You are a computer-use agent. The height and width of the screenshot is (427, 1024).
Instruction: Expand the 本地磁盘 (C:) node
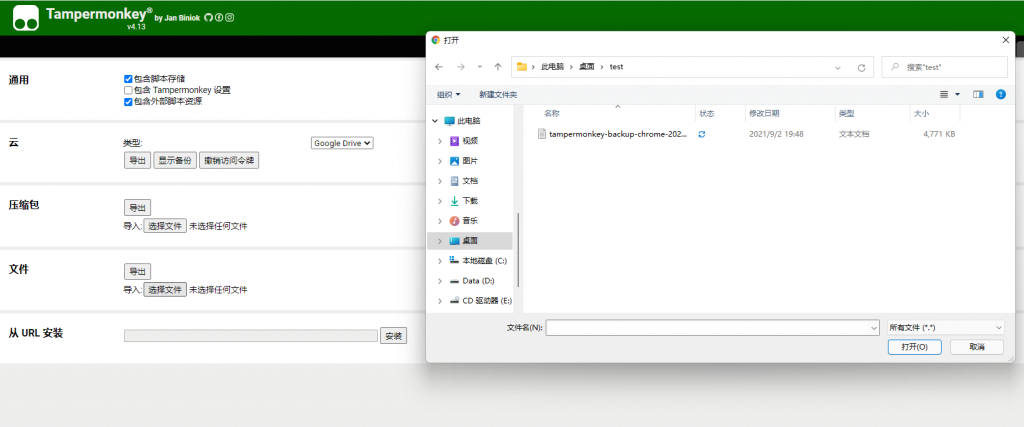pos(441,261)
